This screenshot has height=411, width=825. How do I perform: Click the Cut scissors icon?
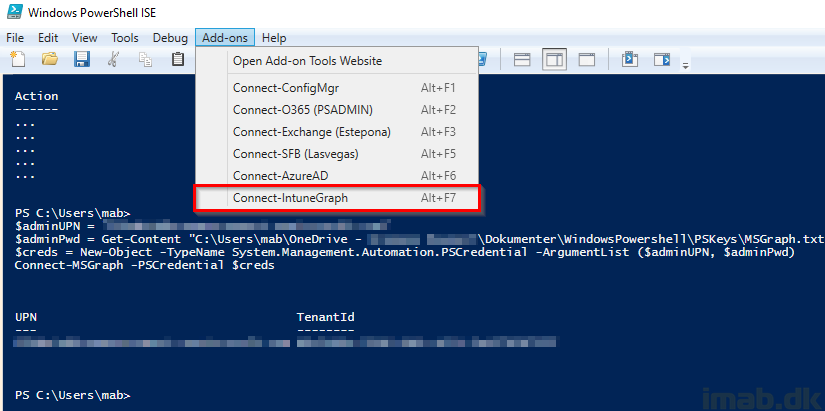(113, 60)
